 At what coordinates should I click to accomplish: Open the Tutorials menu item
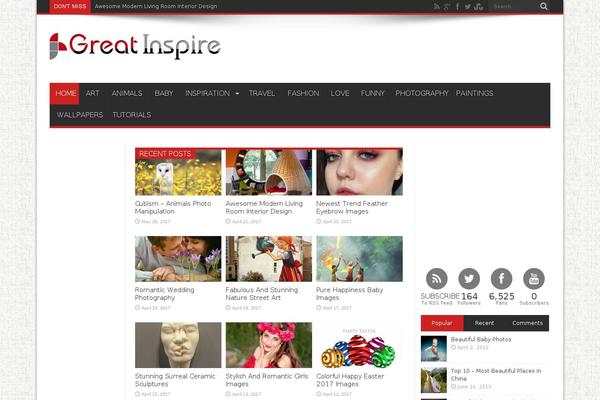[132, 115]
